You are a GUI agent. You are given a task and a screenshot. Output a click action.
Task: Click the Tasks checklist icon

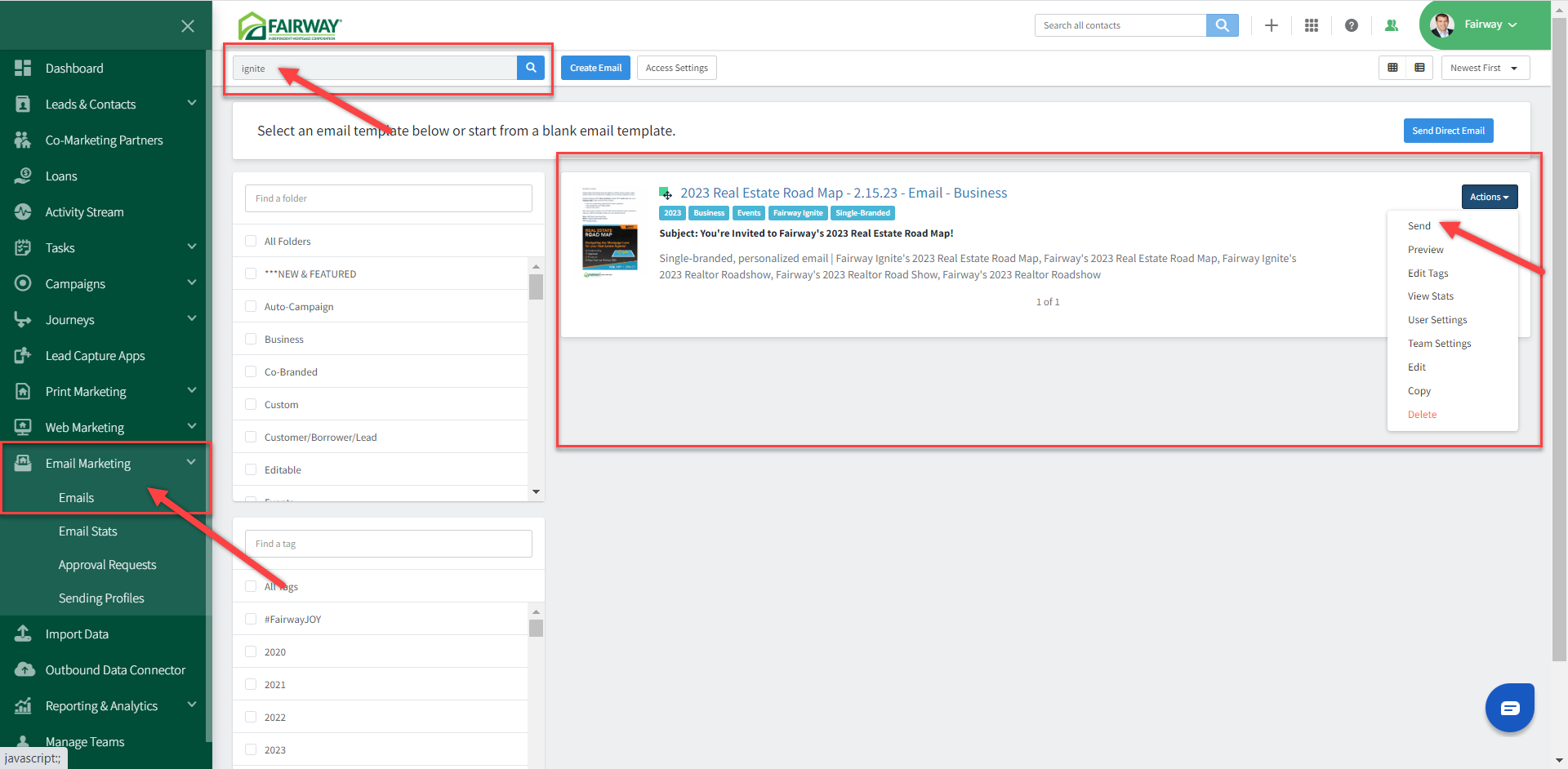coord(23,248)
